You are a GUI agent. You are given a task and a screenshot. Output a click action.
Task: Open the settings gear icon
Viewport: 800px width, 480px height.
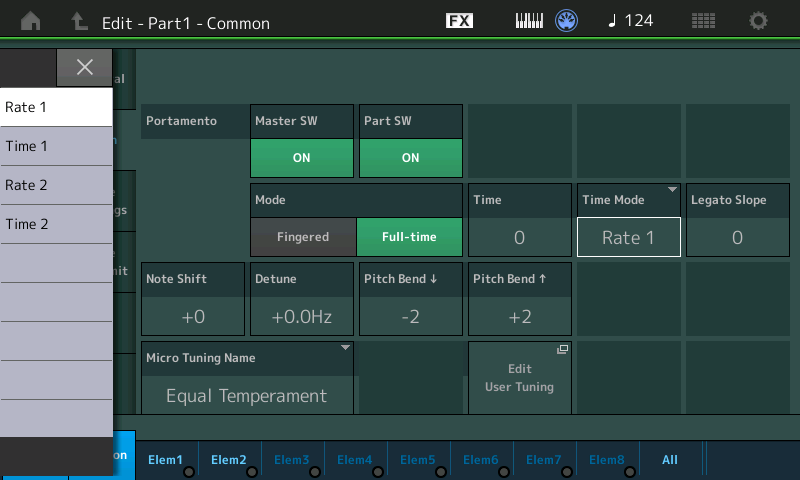point(759,20)
